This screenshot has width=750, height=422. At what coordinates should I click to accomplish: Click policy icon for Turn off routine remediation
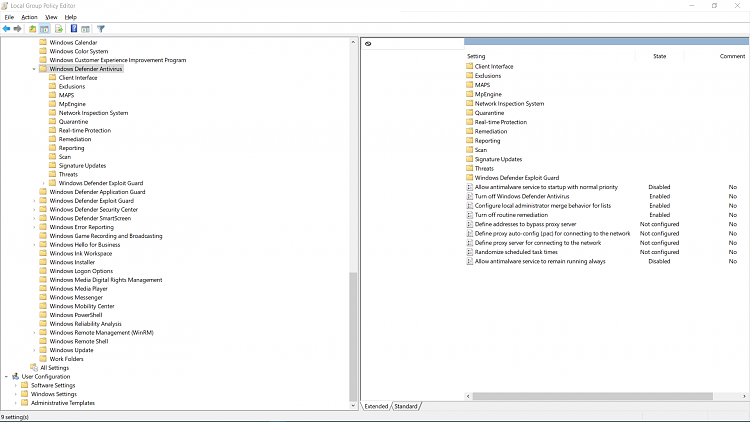(470, 215)
